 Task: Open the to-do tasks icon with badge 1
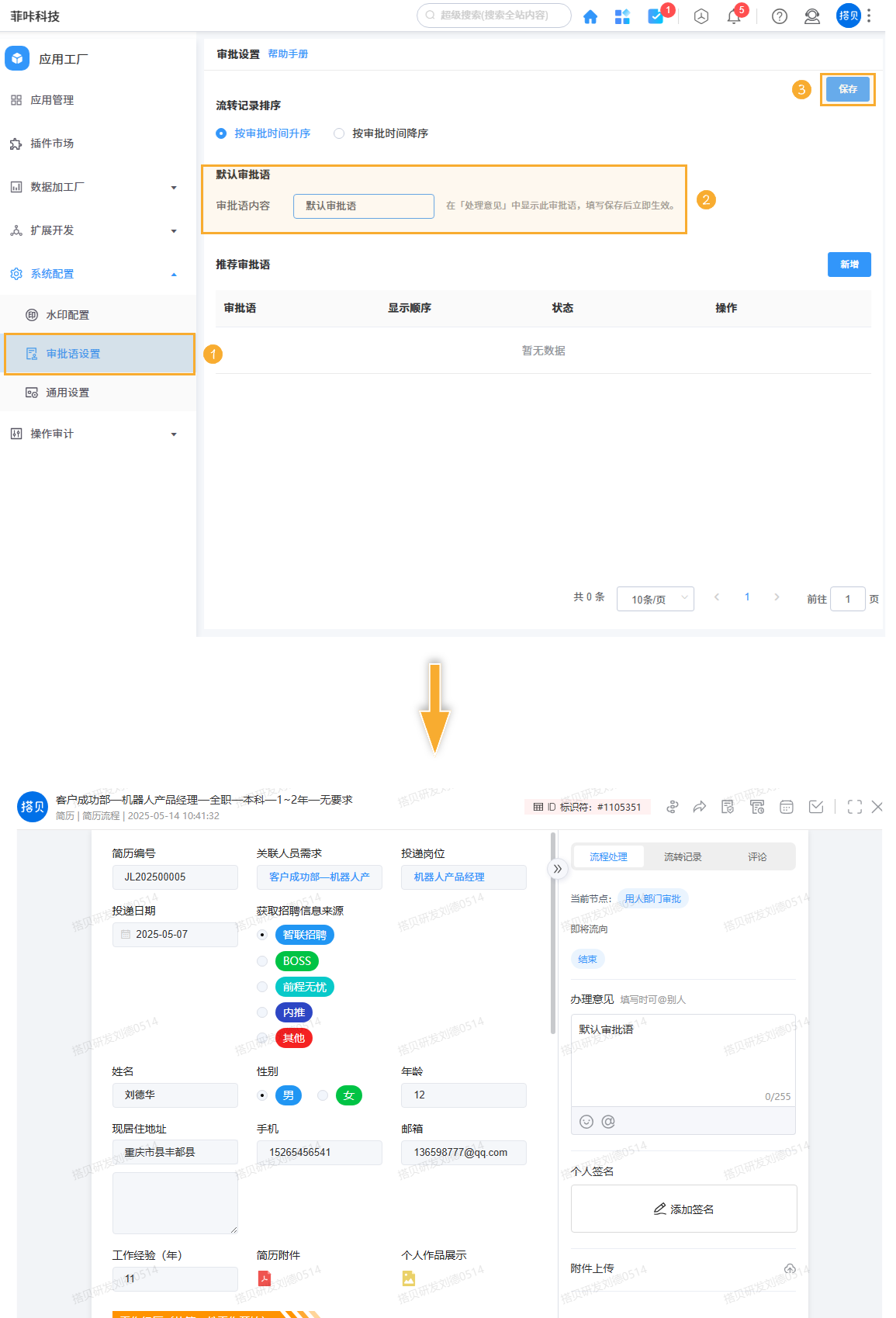coord(656,16)
